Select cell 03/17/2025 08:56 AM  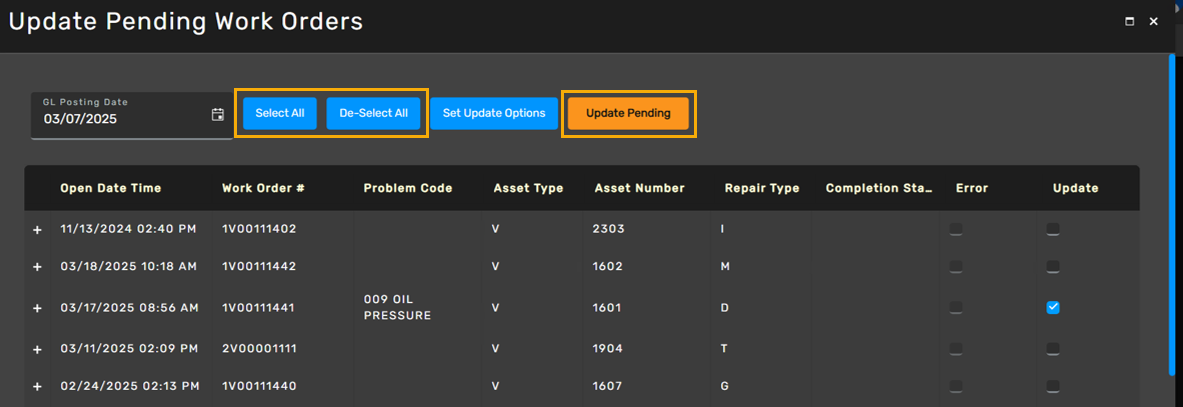click(x=129, y=307)
